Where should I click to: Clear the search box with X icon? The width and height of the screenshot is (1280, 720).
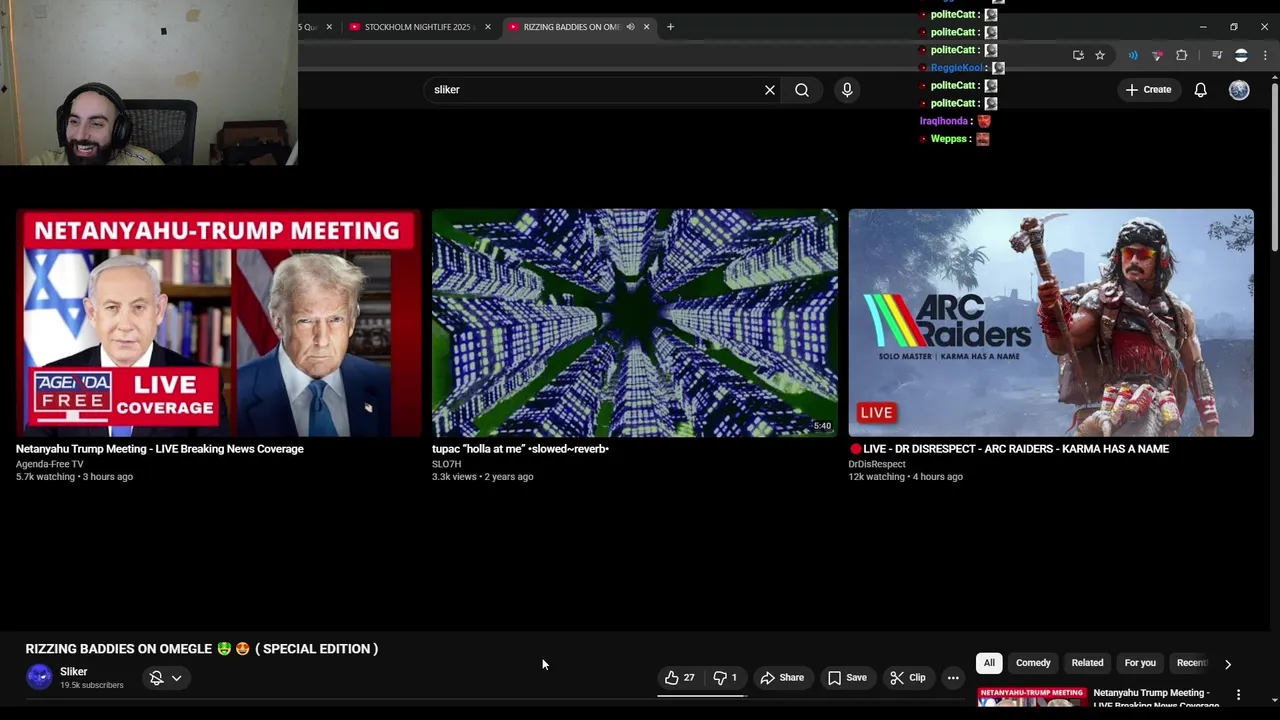[x=770, y=90]
